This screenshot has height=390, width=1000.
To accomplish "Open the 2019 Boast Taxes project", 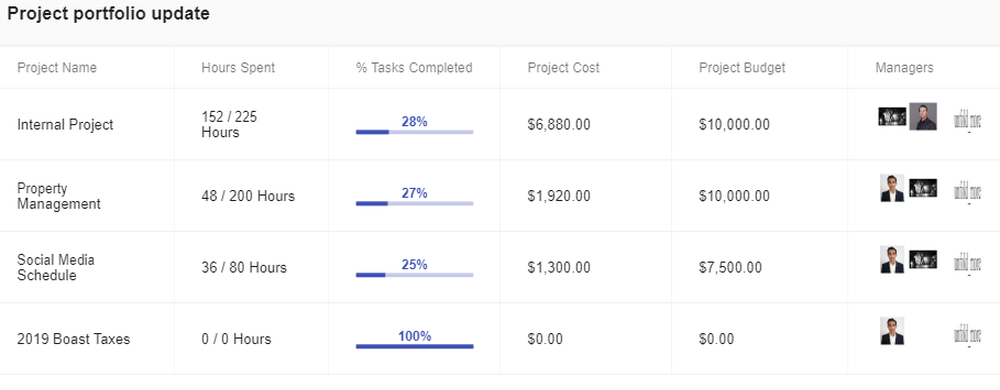I will pyautogui.click(x=73, y=339).
